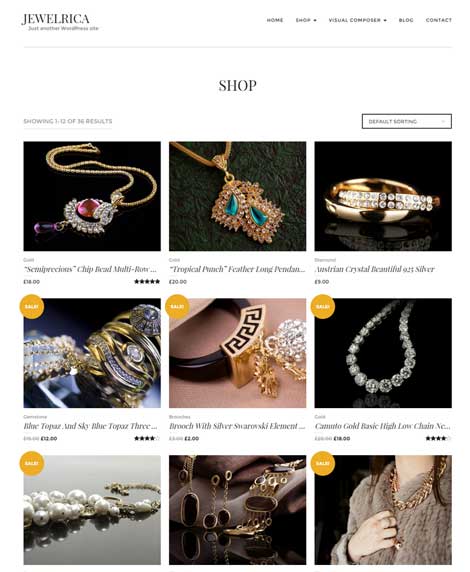Image resolution: width=470 pixels, height=572 pixels.
Task: Go to the Home menu item
Action: 275,20
